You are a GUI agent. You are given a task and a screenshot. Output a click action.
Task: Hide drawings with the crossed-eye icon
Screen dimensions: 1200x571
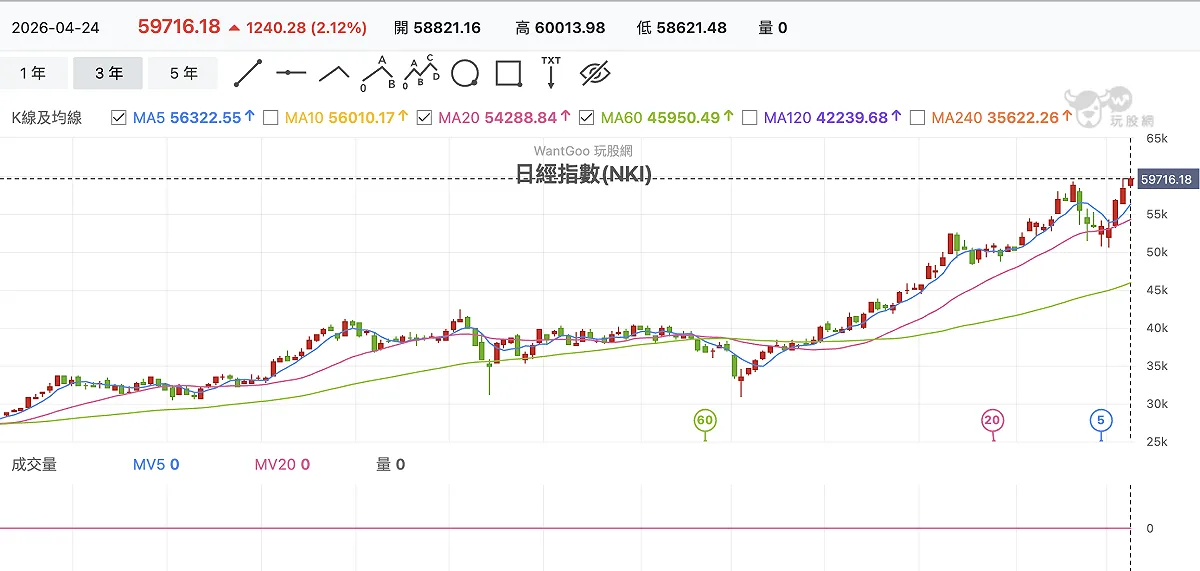pos(595,73)
